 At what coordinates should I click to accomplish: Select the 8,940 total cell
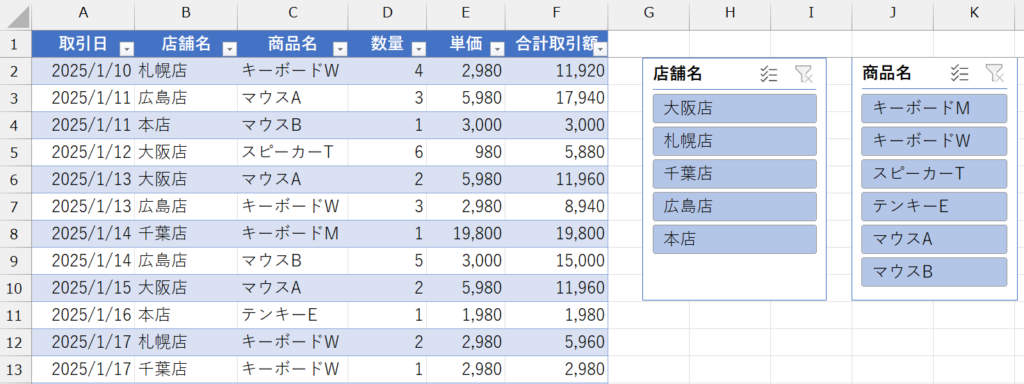point(556,206)
